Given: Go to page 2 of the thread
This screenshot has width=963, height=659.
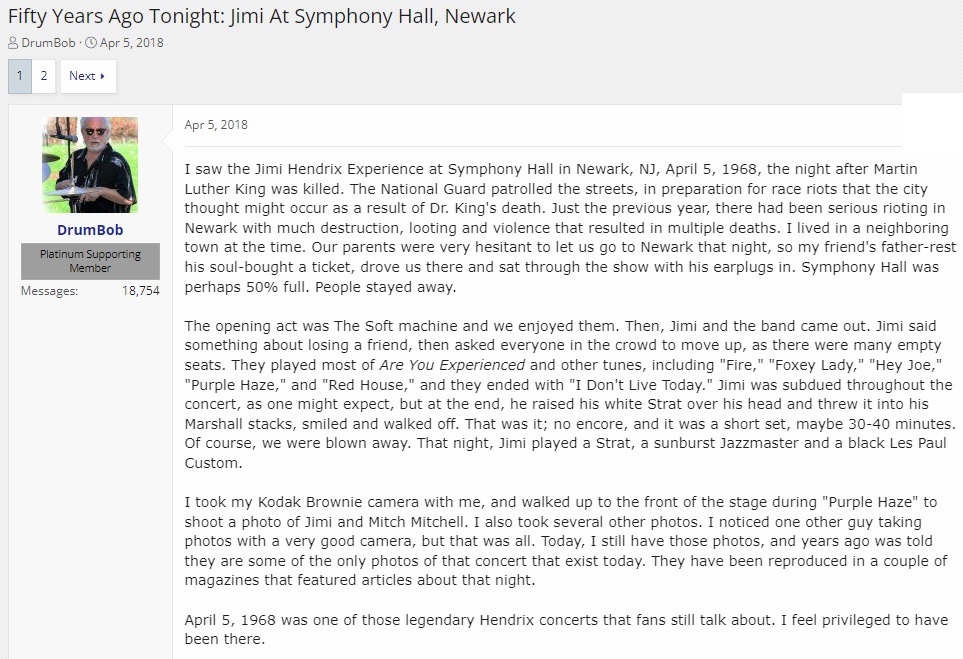Looking at the screenshot, I should pyautogui.click(x=44, y=76).
